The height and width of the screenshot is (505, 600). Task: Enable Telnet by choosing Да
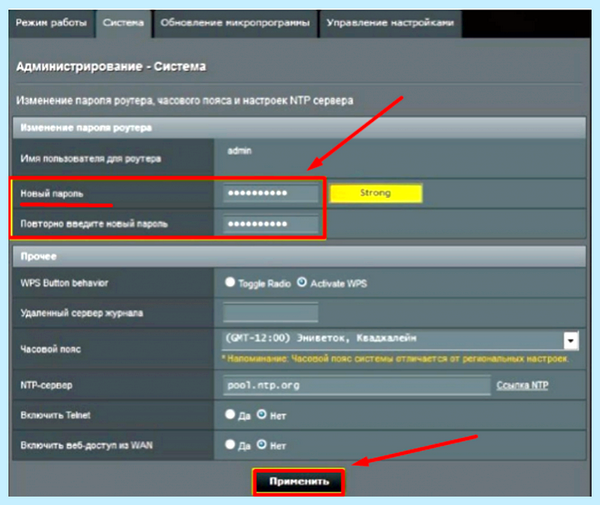(230, 414)
